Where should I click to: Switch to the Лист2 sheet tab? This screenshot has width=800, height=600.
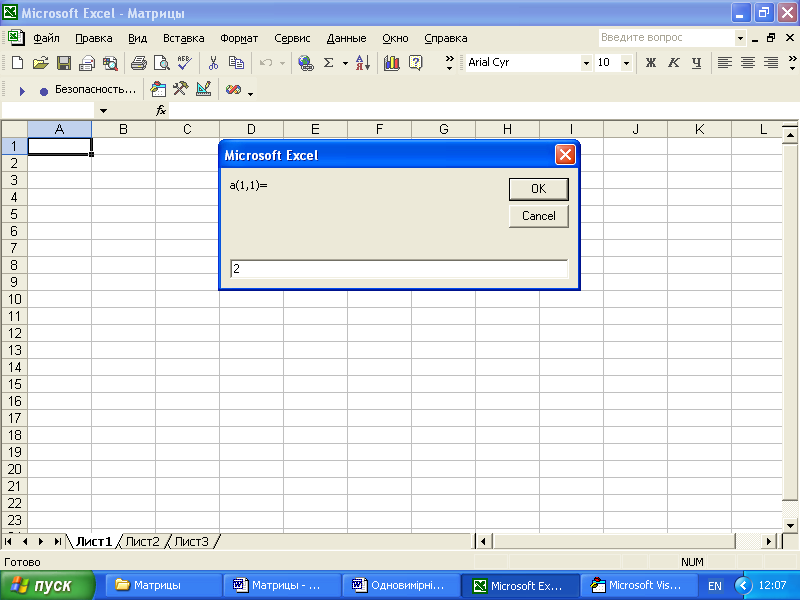(x=142, y=541)
